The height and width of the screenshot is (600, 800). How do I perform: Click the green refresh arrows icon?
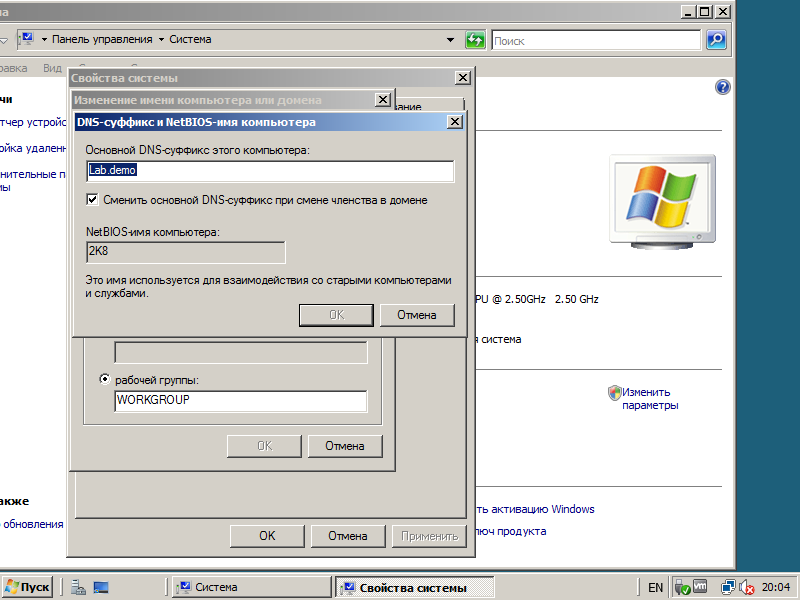(475, 40)
